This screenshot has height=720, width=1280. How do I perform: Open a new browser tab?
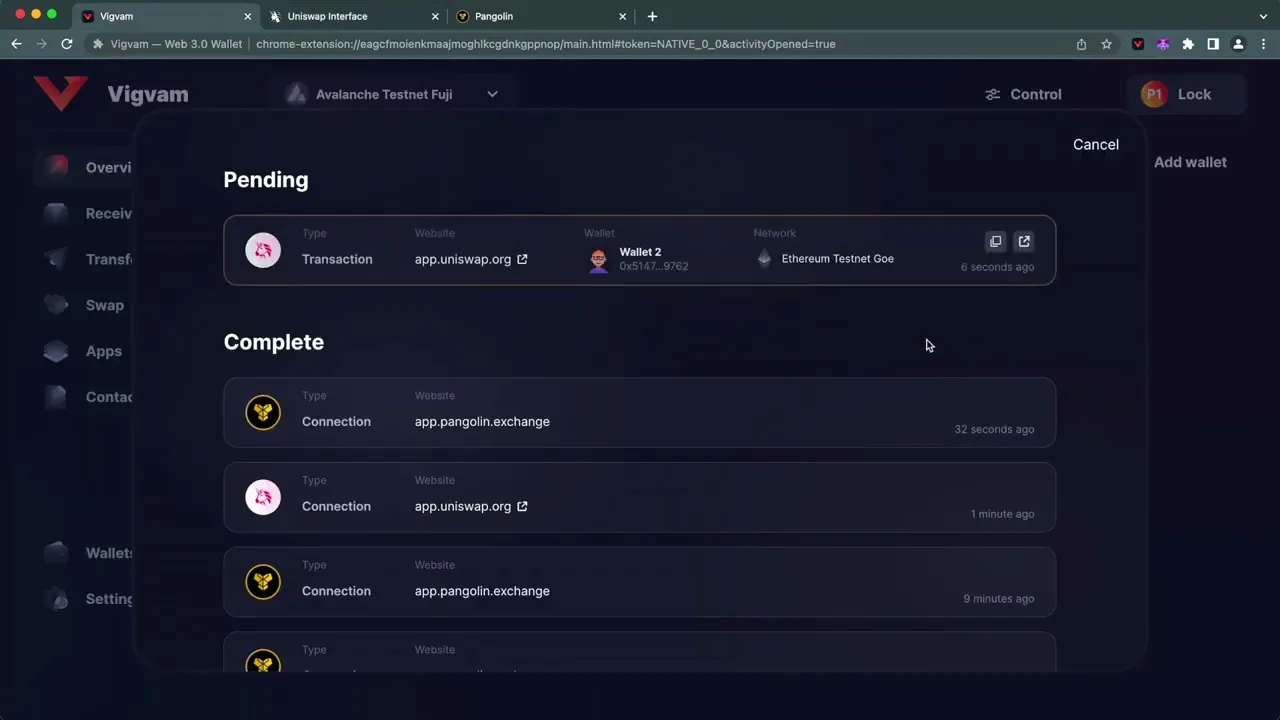pos(652,16)
